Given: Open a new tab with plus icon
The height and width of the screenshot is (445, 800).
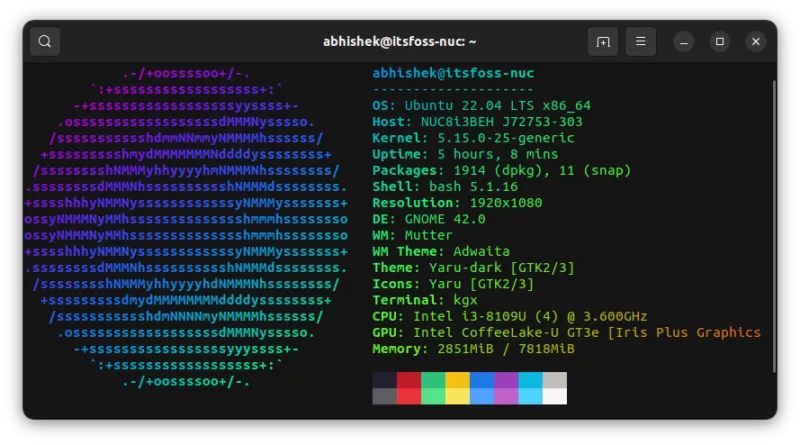Looking at the screenshot, I should pyautogui.click(x=603, y=41).
